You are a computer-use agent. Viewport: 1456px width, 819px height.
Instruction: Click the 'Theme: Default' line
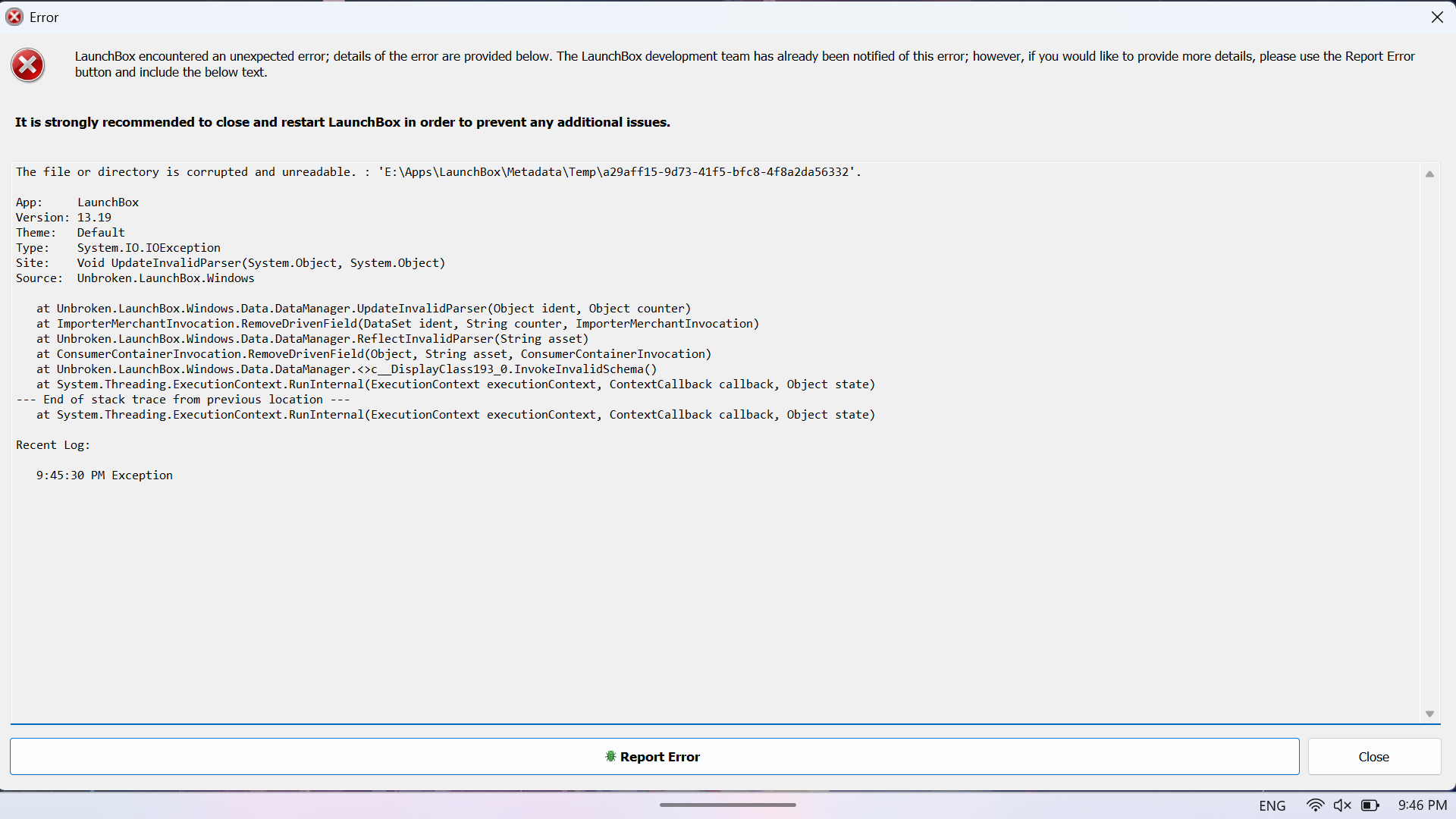tap(71, 233)
